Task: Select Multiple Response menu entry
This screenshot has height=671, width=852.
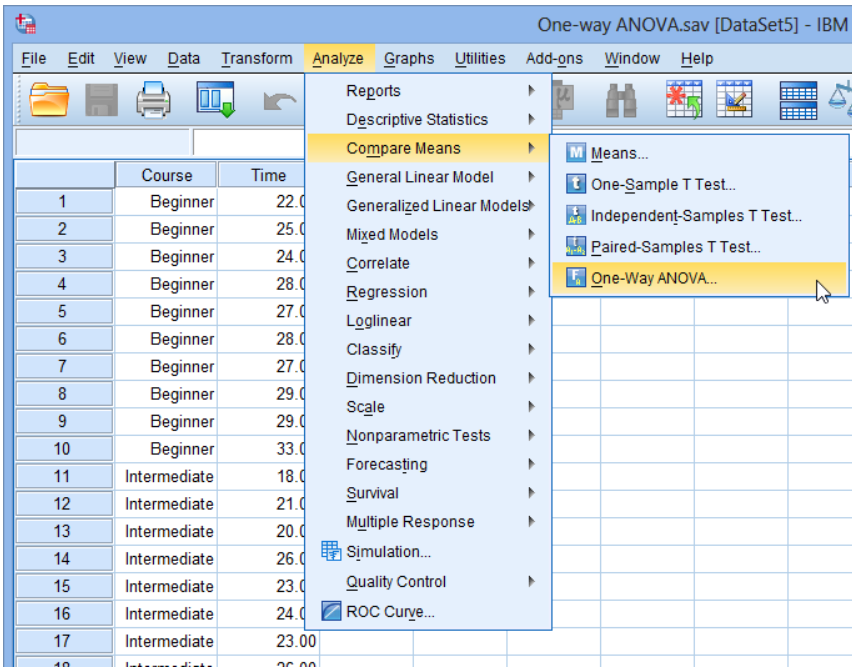Action: 428,522
